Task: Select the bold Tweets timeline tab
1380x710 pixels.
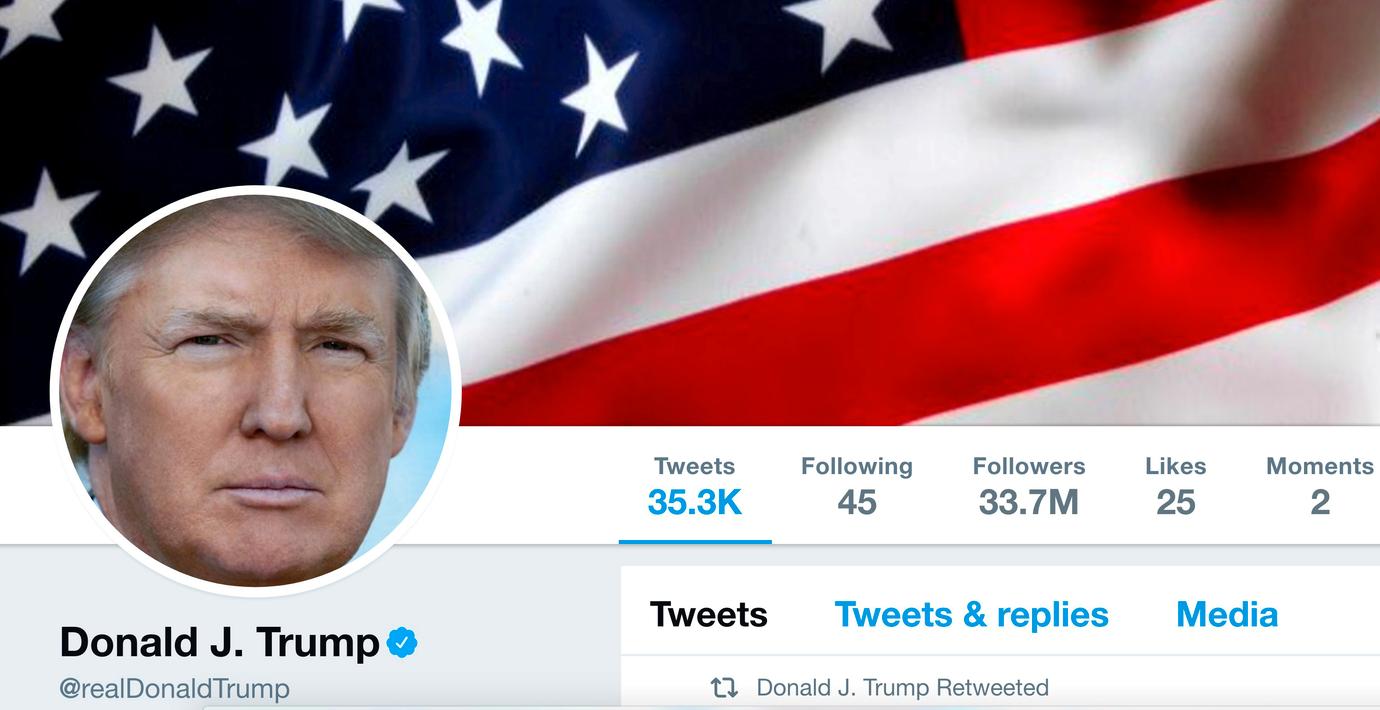Action: pyautogui.click(x=709, y=614)
